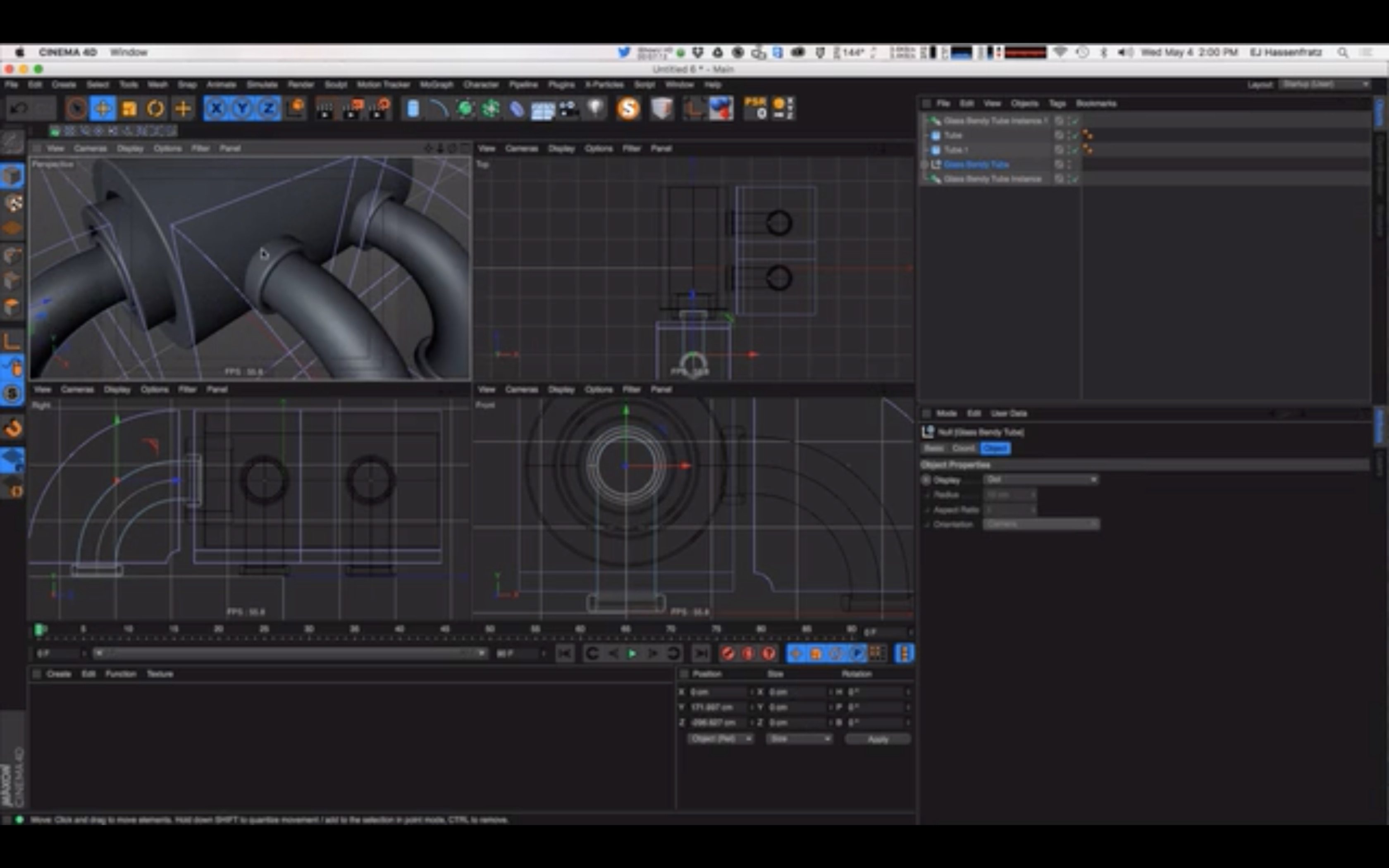Click the orange workplane icon in sidebar

[13, 229]
